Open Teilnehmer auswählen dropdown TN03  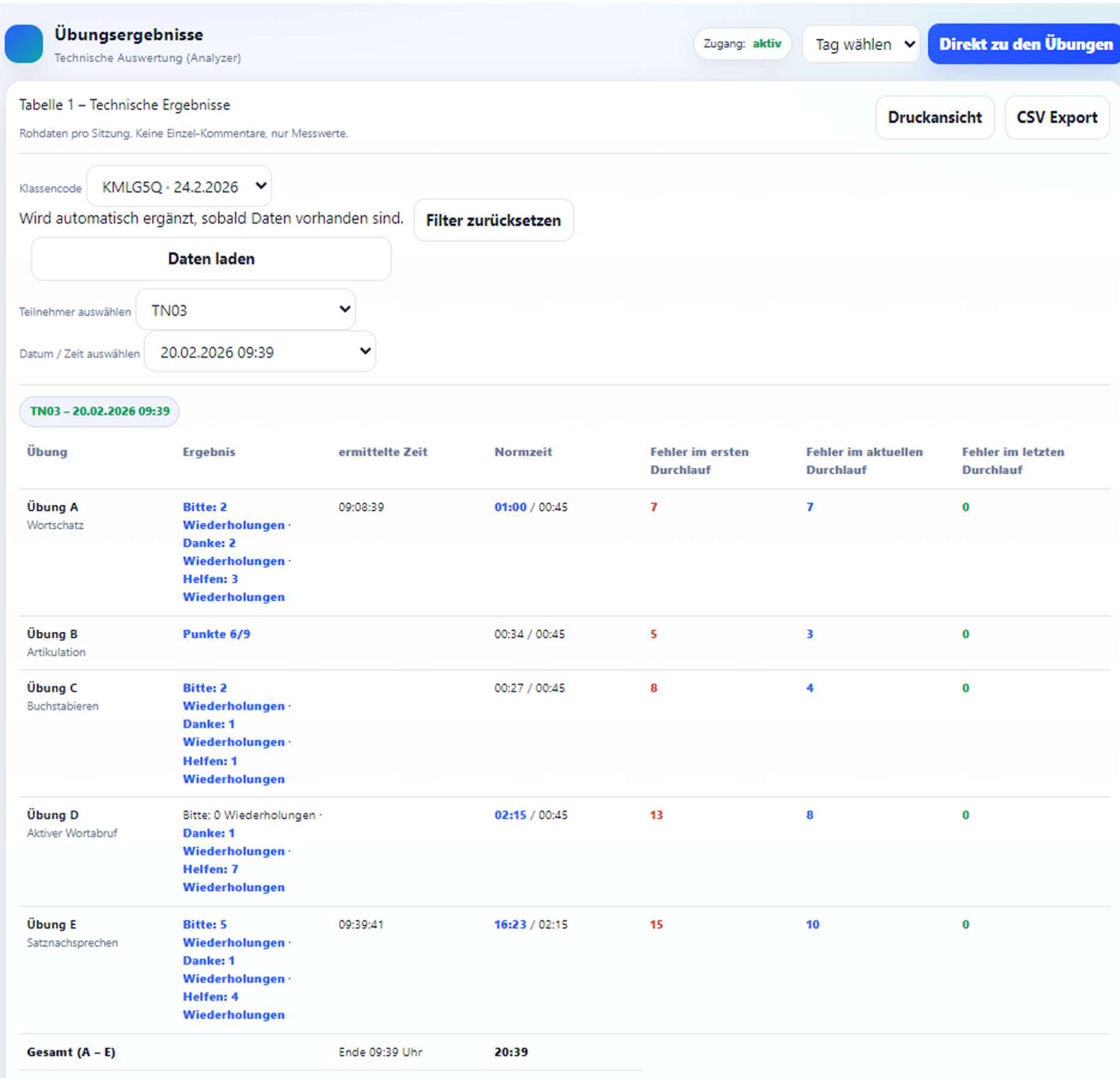(246, 310)
